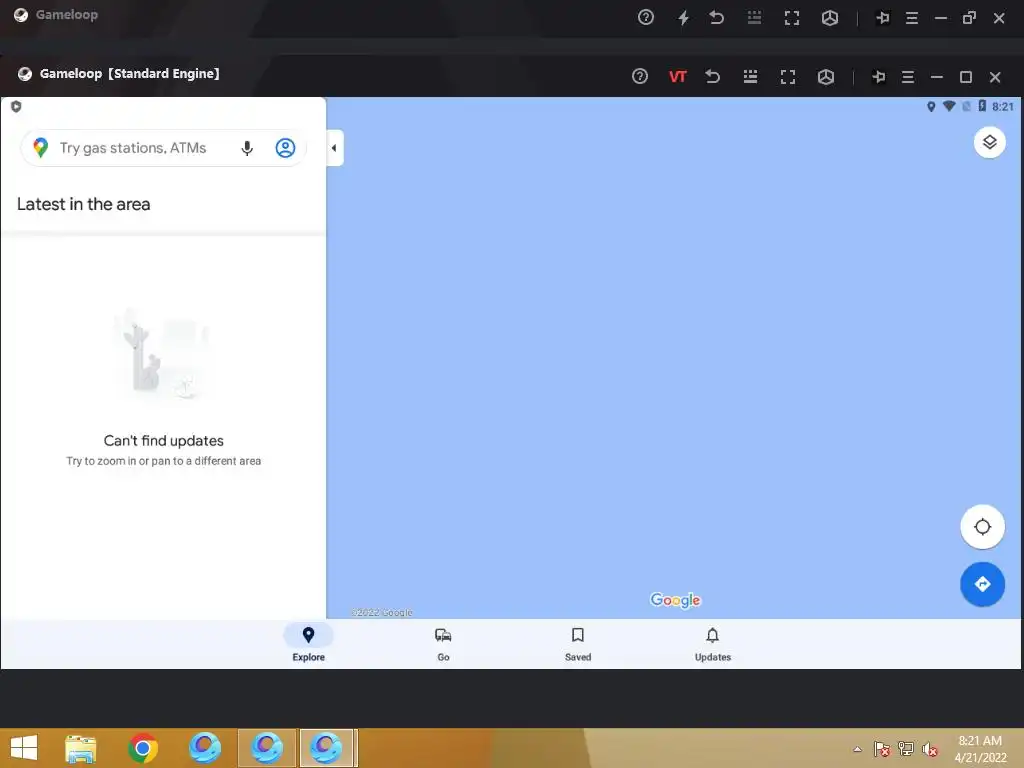This screenshot has height=768, width=1024.
Task: Show hidden system tray icons arrow
Action: point(857,749)
